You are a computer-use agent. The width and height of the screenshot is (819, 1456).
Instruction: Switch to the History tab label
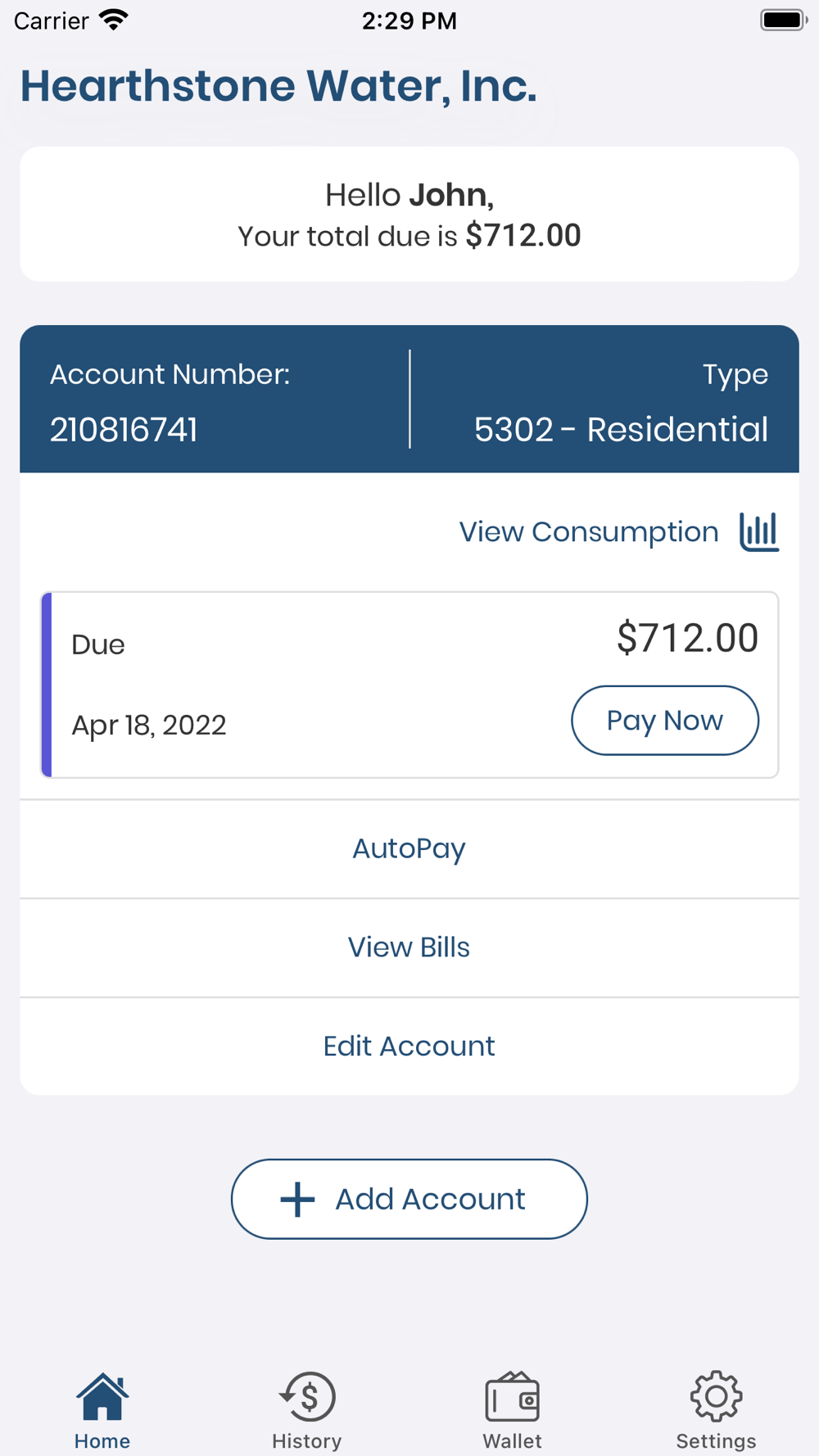[x=307, y=1441]
